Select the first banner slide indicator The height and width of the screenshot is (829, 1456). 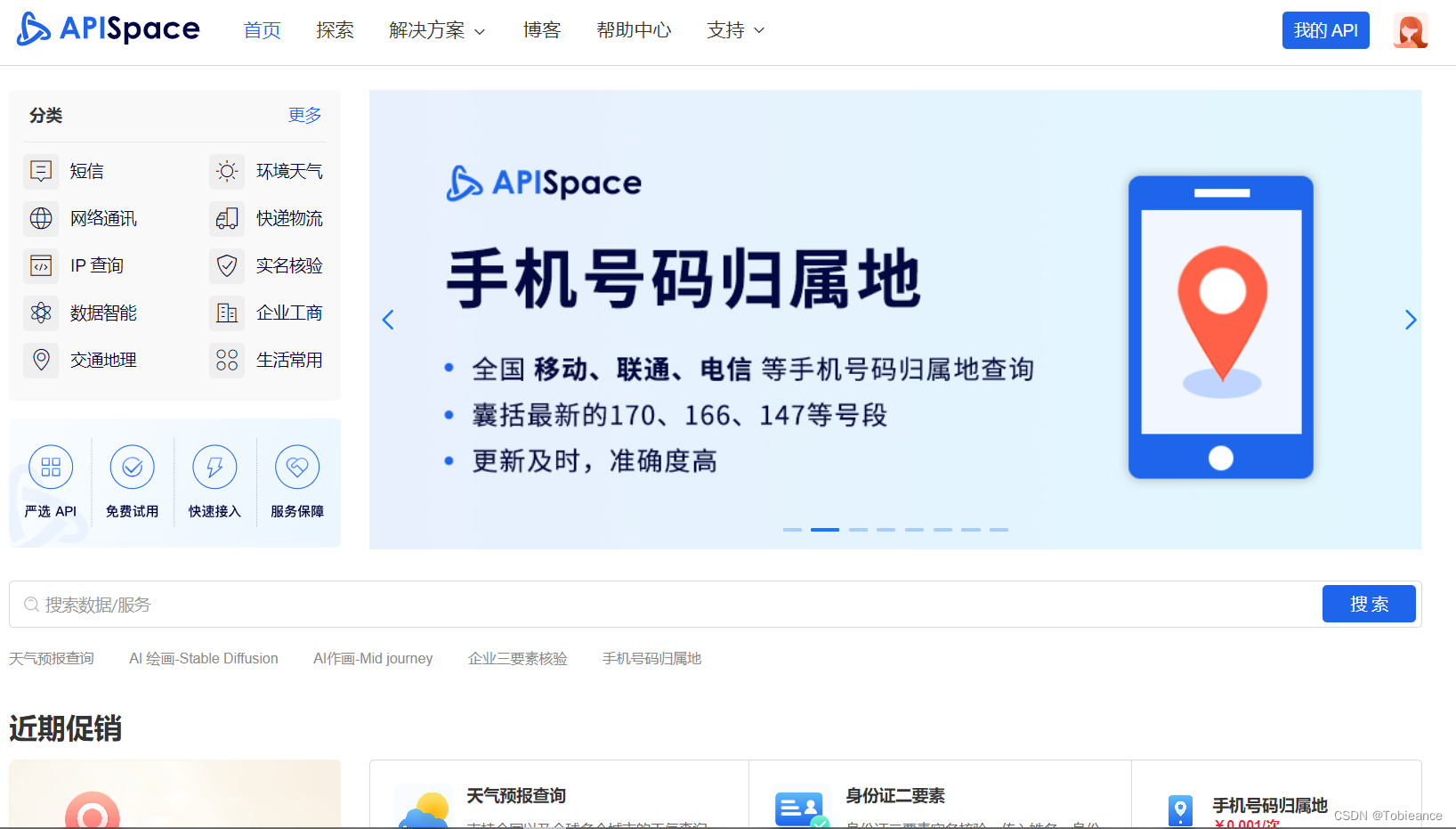792,530
